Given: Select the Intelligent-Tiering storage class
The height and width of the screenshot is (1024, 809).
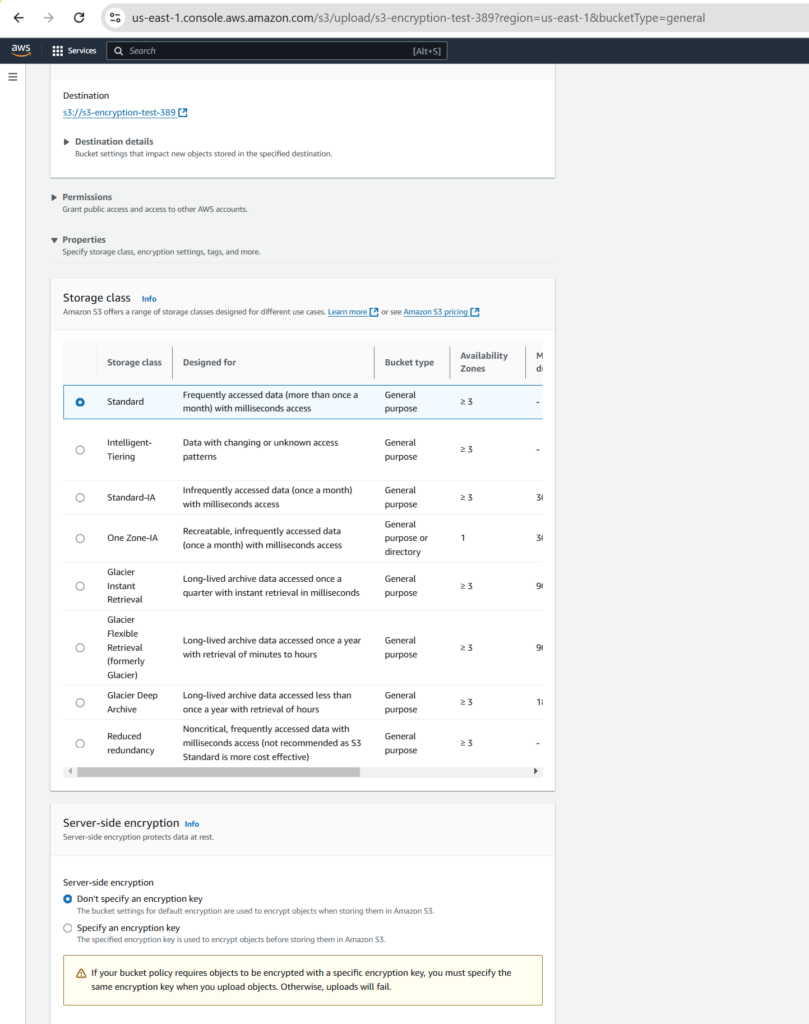Looking at the screenshot, I should pyautogui.click(x=80, y=450).
